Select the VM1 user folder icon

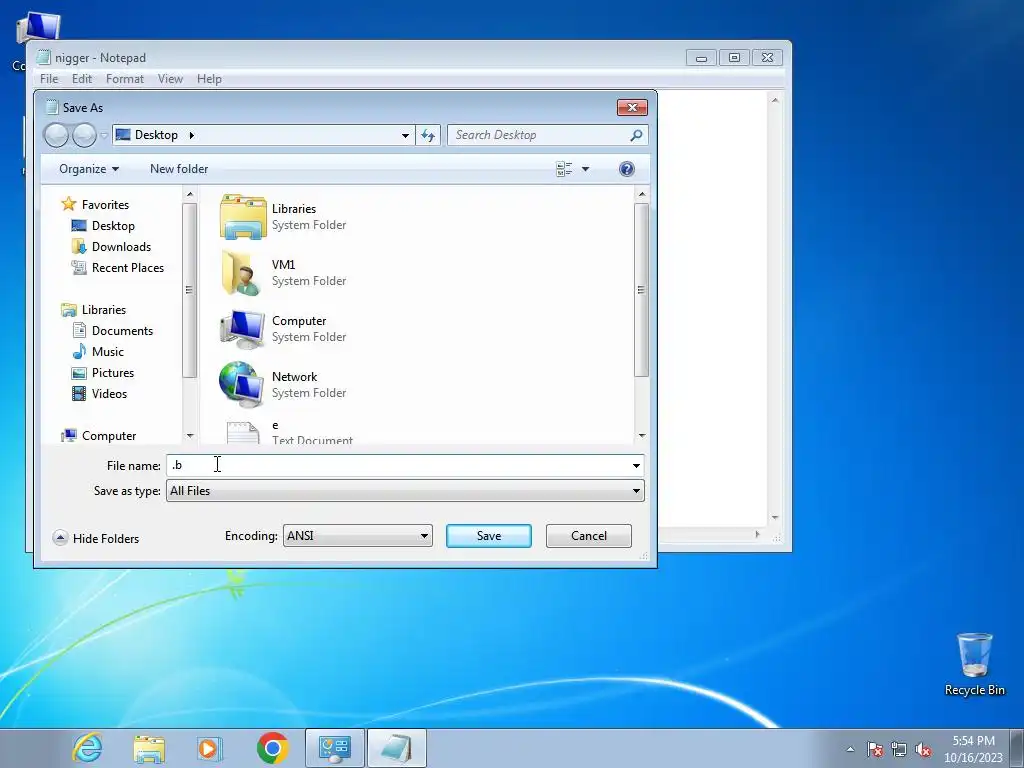click(x=241, y=272)
